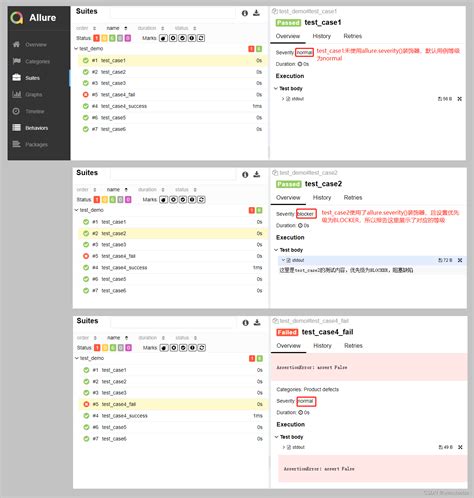
Task: Open test_demo#test_case1 link above title
Action: tap(308, 11)
